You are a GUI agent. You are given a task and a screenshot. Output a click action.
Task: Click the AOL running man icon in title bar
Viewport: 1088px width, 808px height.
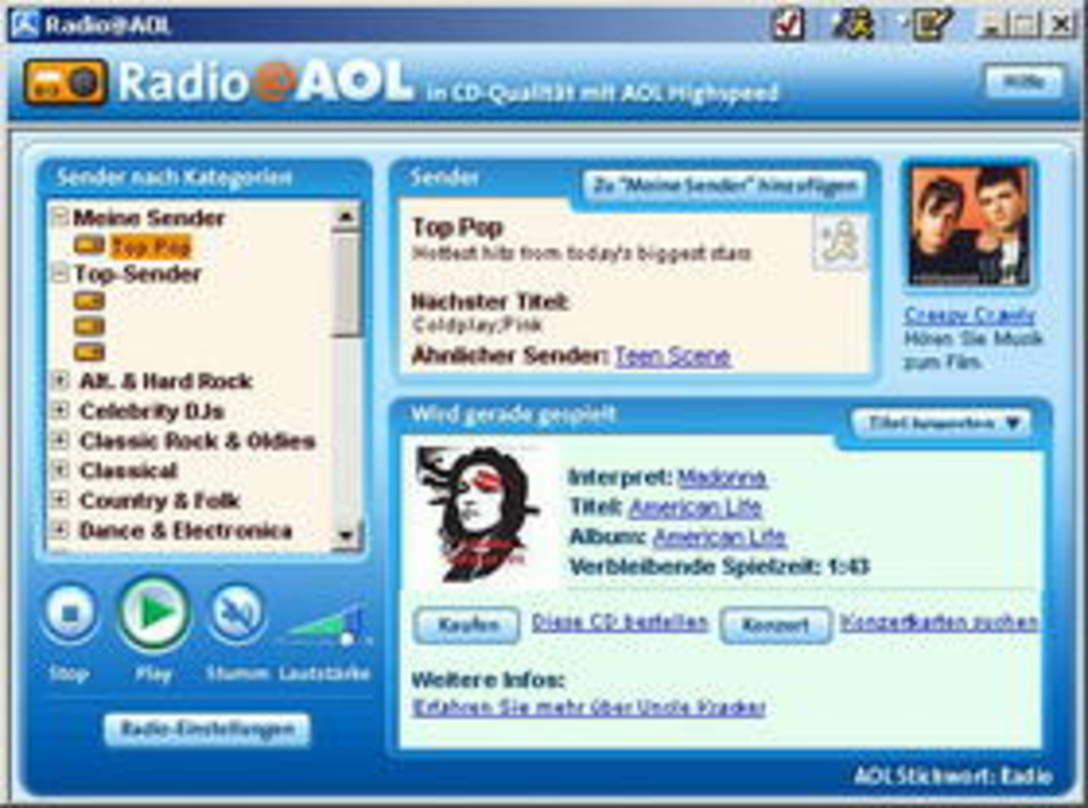(855, 24)
